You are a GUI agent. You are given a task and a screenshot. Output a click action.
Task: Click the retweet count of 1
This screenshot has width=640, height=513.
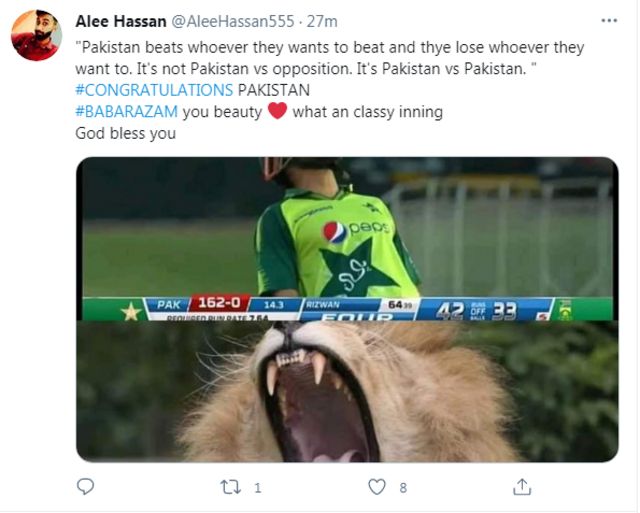click(x=258, y=488)
